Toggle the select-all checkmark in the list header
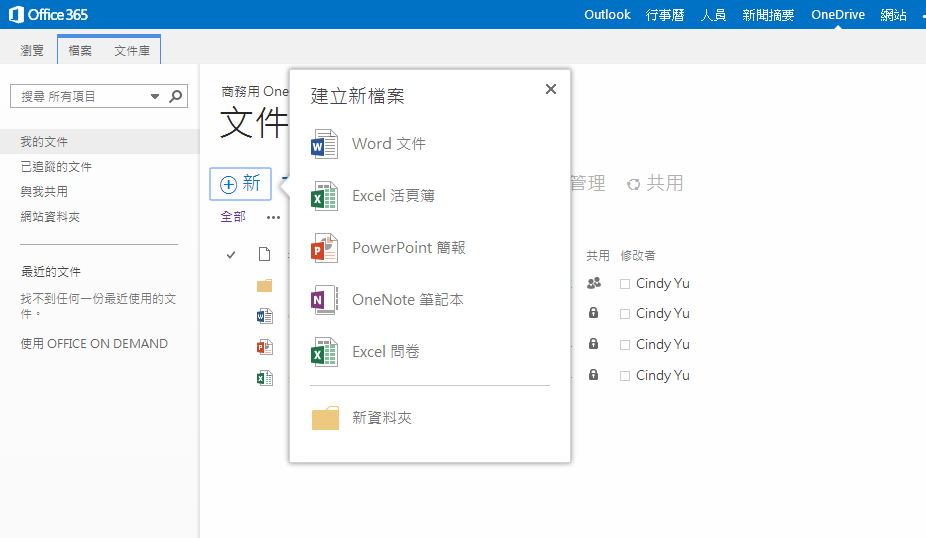Viewport: 926px width, 538px height. (231, 255)
